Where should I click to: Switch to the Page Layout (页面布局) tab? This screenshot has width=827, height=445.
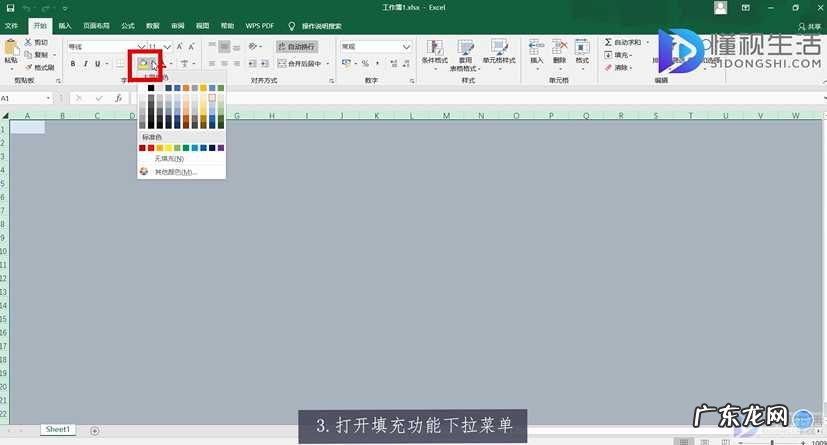pyautogui.click(x=96, y=26)
